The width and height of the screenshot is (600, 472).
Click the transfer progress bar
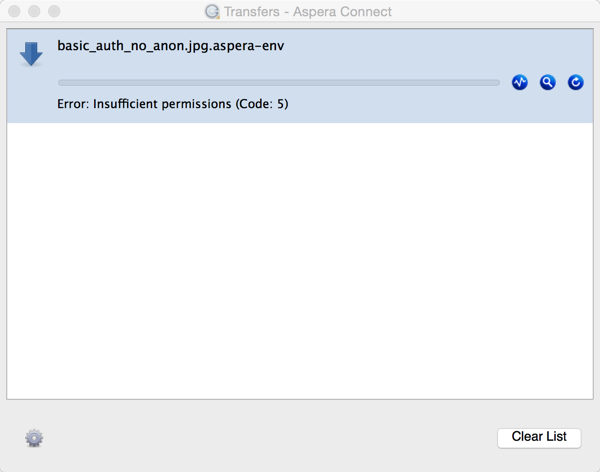[279, 83]
